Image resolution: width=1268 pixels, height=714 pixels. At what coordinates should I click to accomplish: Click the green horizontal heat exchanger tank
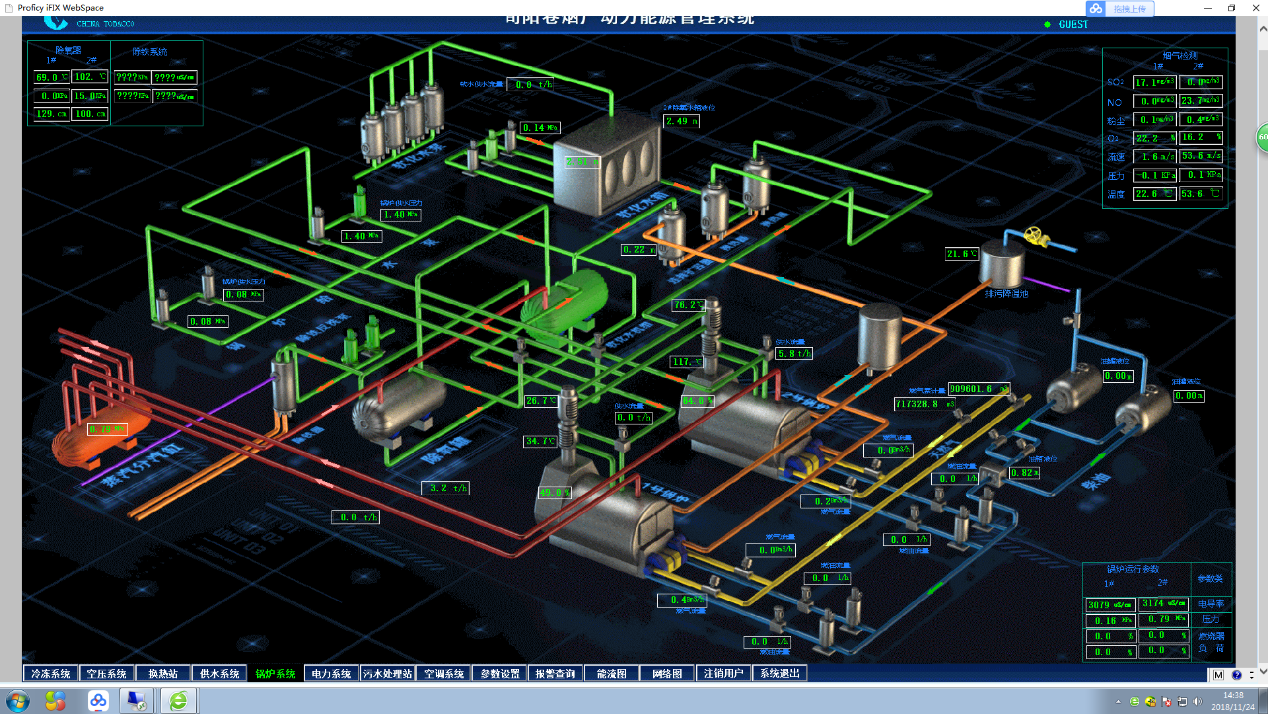tap(565, 298)
